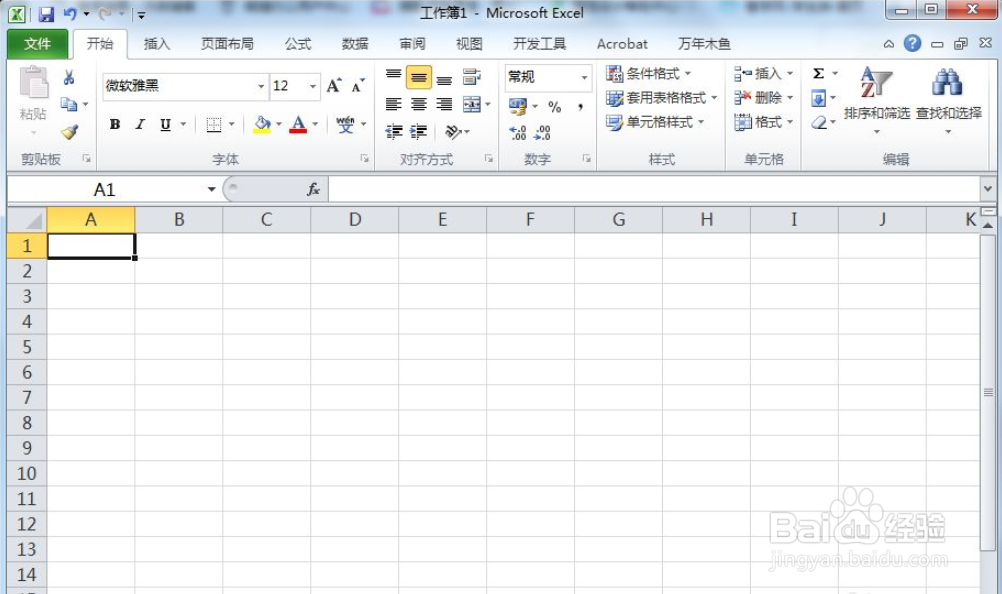
Task: Switch to the 插入 tab
Action: (x=157, y=43)
